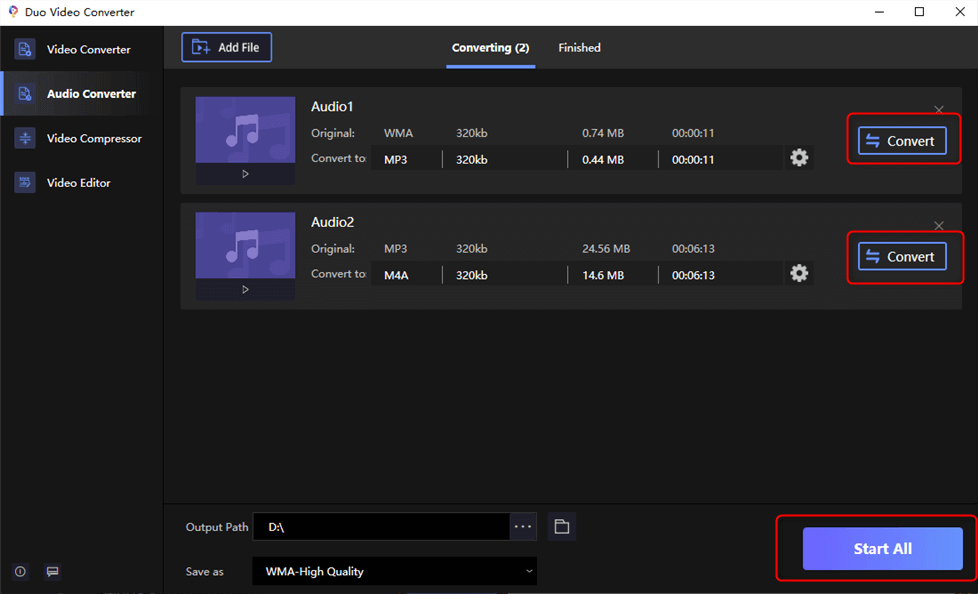The height and width of the screenshot is (594, 978).
Task: Click the M4A output format for Audio2
Action: (x=396, y=275)
